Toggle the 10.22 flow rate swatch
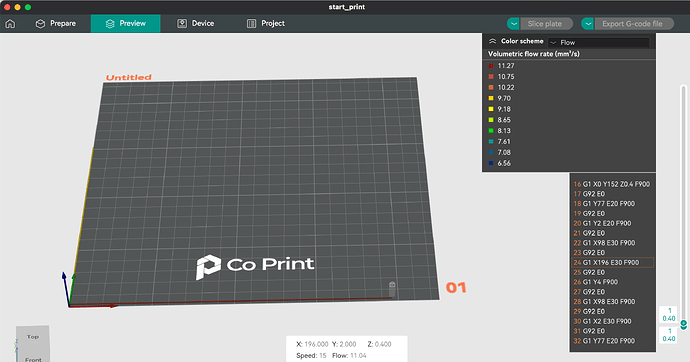Viewport: 690px width, 362px height. tap(491, 87)
